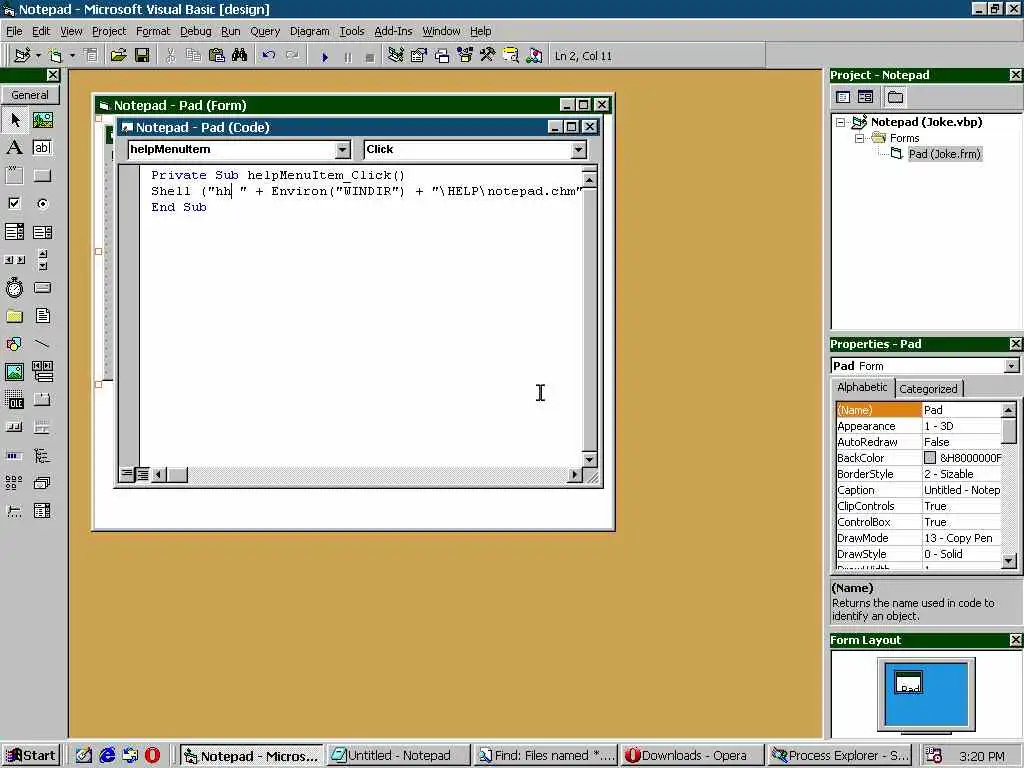Screen dimensions: 1024x768
Task: Open the Form Layout Window toolbar icon
Action: [442, 56]
